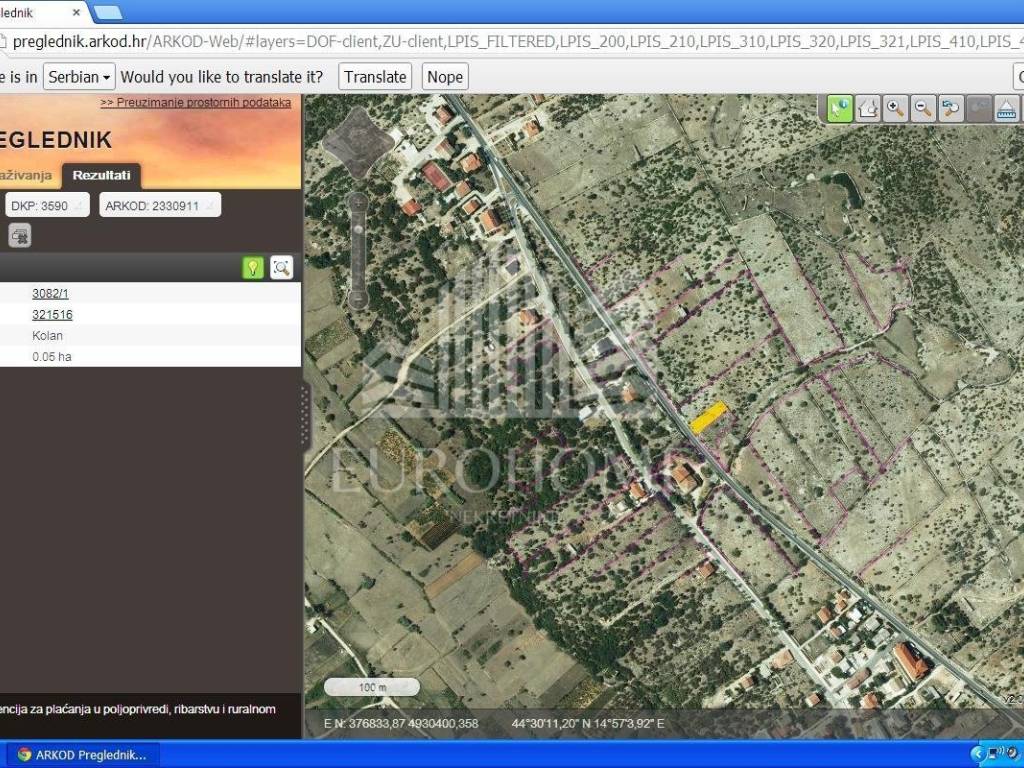
Task: Click the print results icon
Action: pyautogui.click(x=20, y=235)
